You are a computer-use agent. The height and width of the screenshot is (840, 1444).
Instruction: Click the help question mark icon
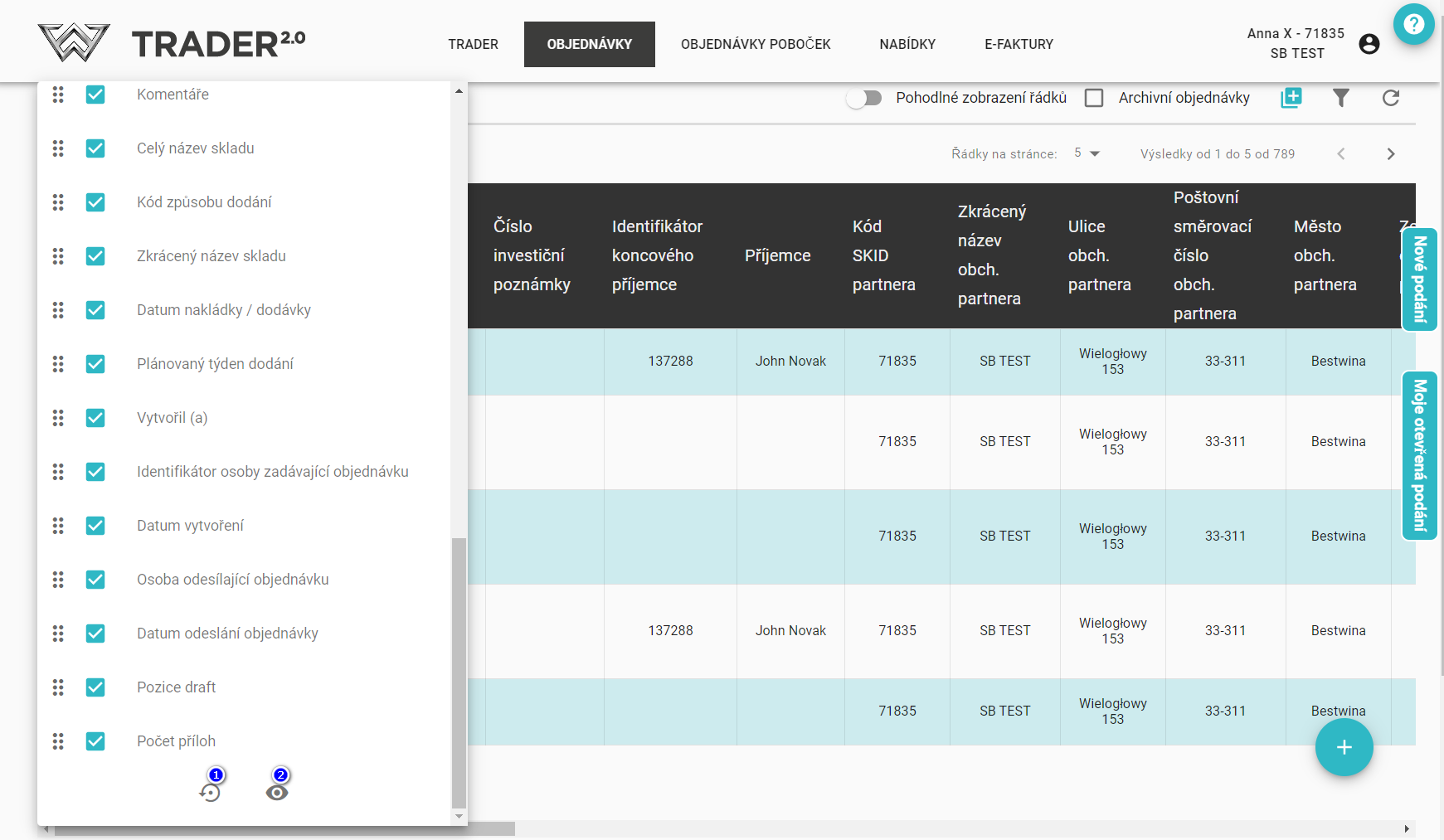(1413, 25)
